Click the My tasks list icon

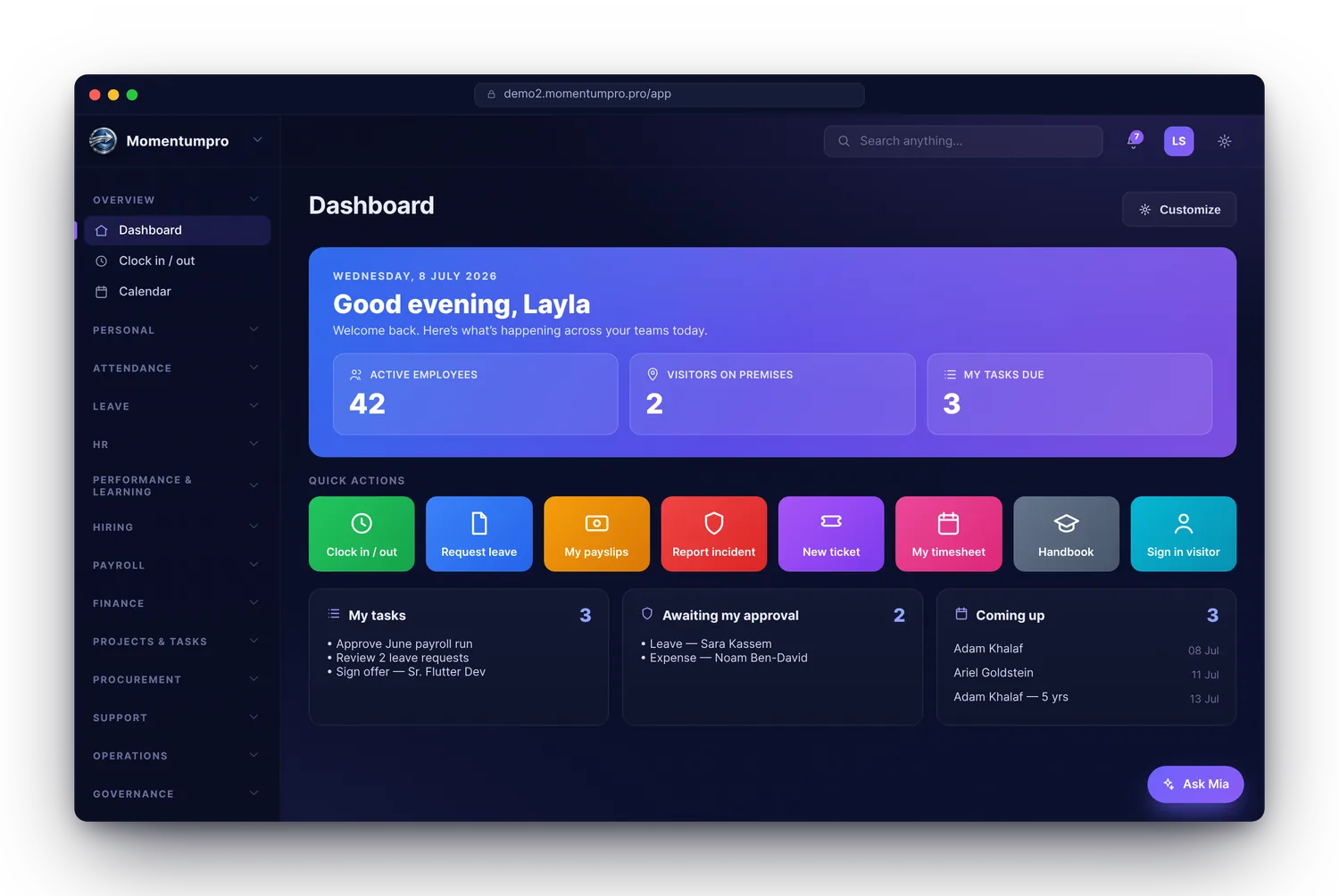click(334, 614)
